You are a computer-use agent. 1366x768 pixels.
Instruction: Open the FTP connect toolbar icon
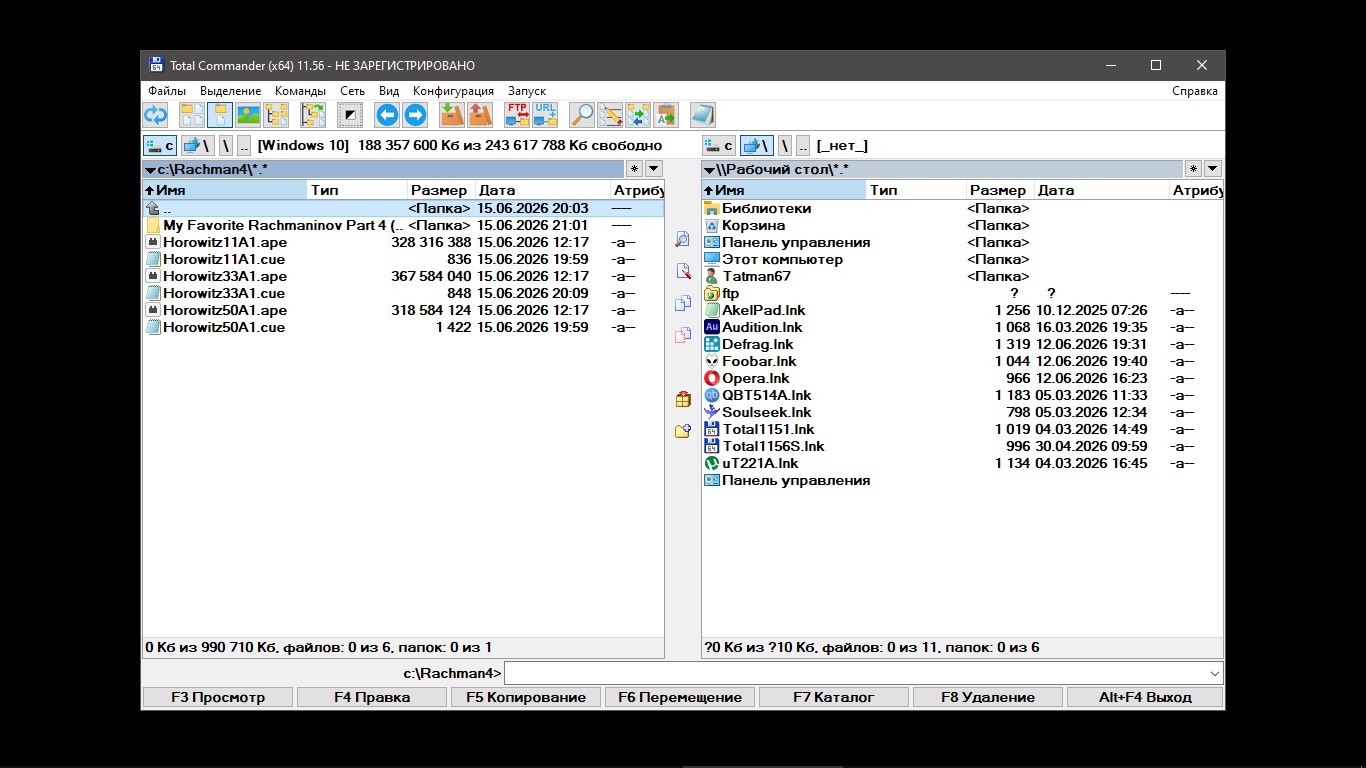pyautogui.click(x=517, y=115)
